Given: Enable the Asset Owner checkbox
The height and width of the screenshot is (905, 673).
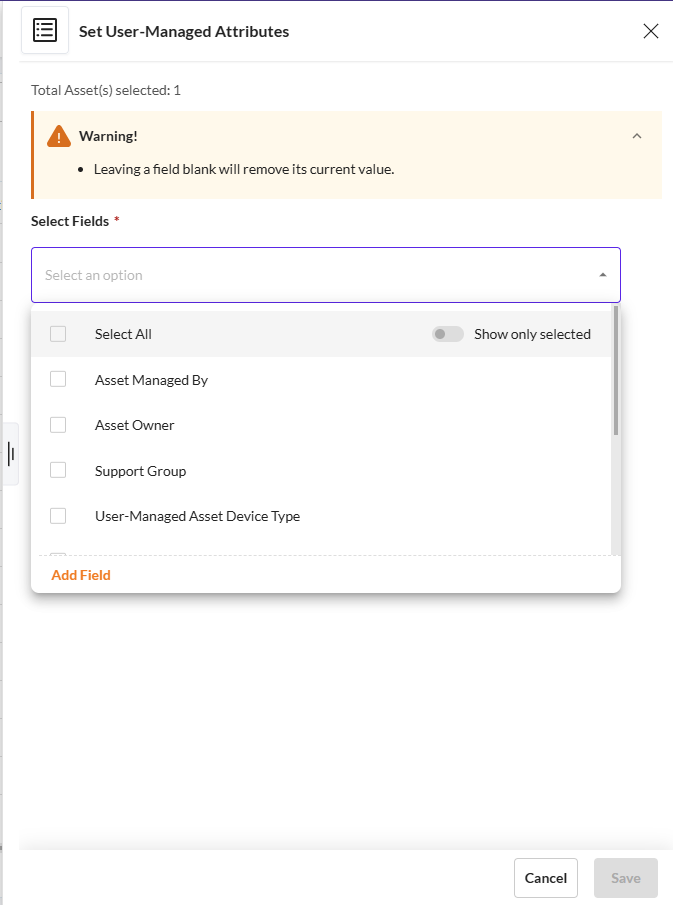Looking at the screenshot, I should click(58, 425).
